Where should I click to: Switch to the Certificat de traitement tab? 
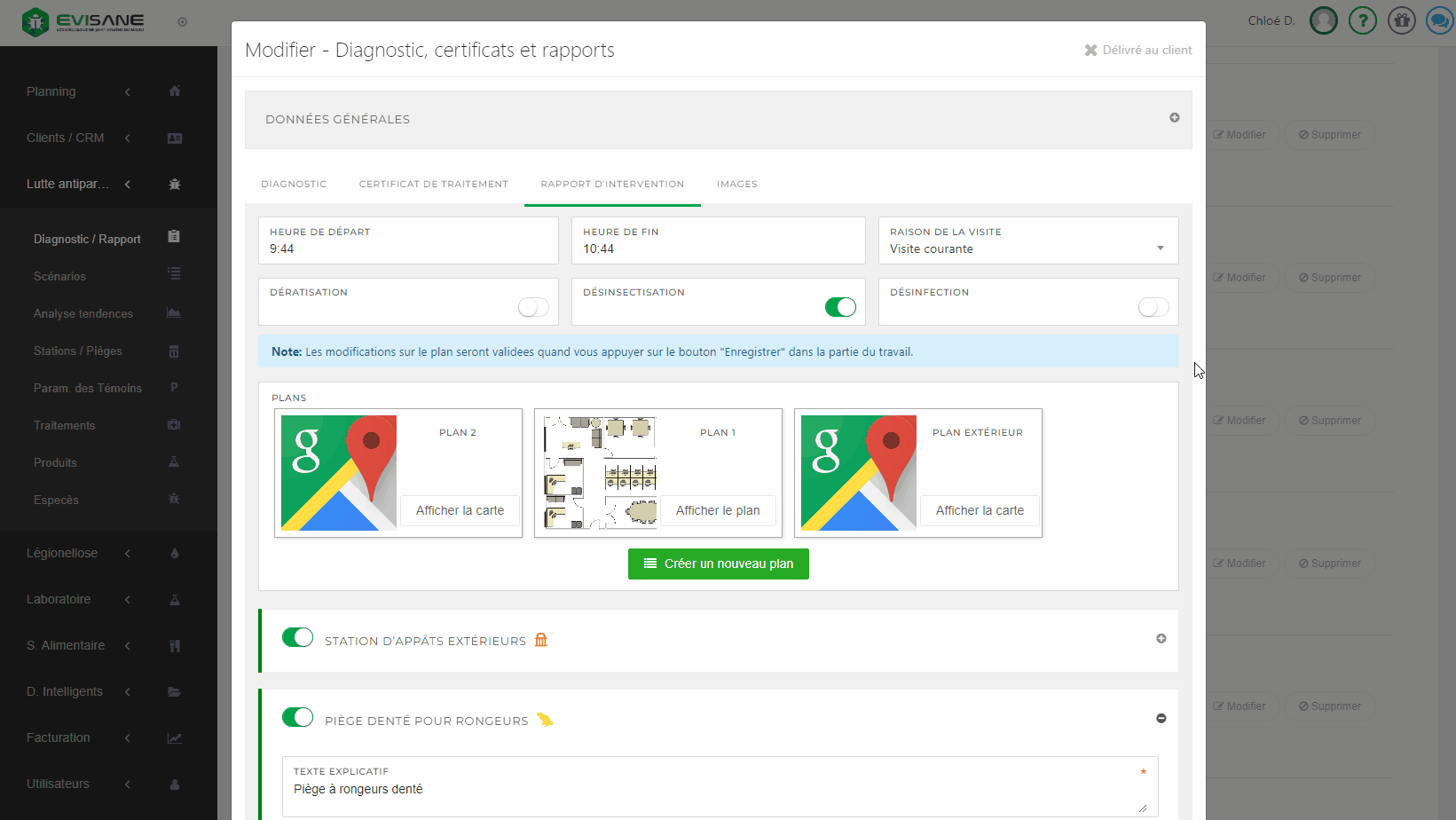[x=433, y=185]
